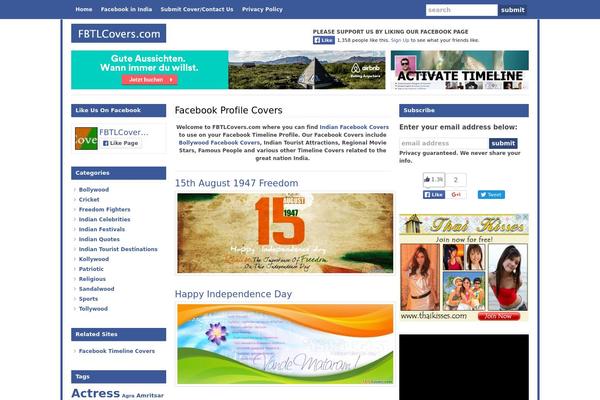Open the Airbnb banner advertisement
The image size is (600, 400).
click(228, 70)
